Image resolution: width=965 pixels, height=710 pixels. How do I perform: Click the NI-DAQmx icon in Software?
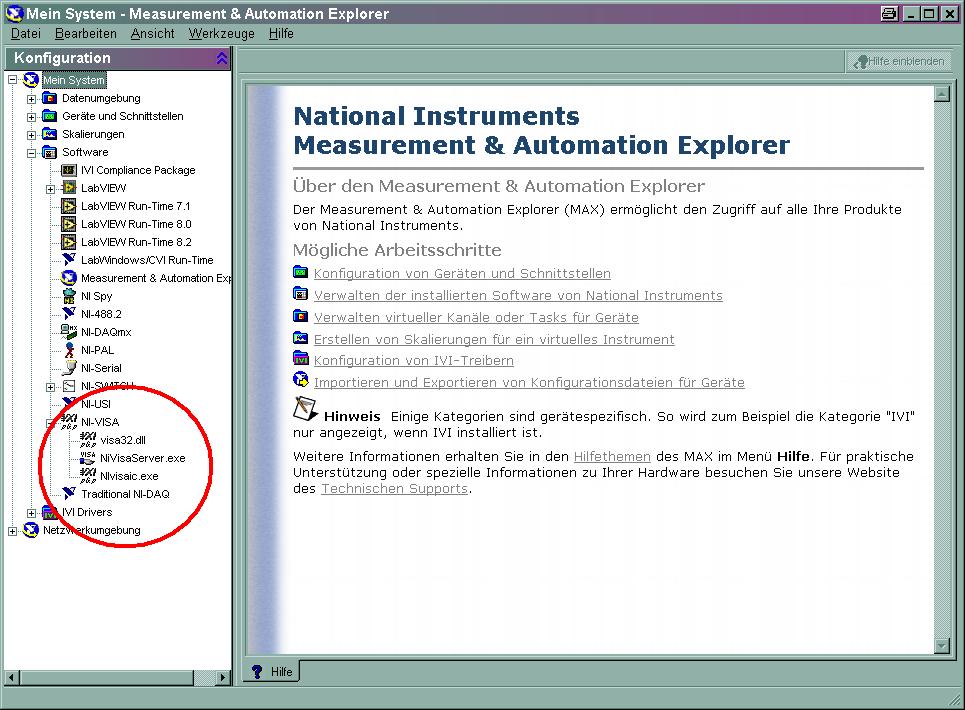coord(69,332)
